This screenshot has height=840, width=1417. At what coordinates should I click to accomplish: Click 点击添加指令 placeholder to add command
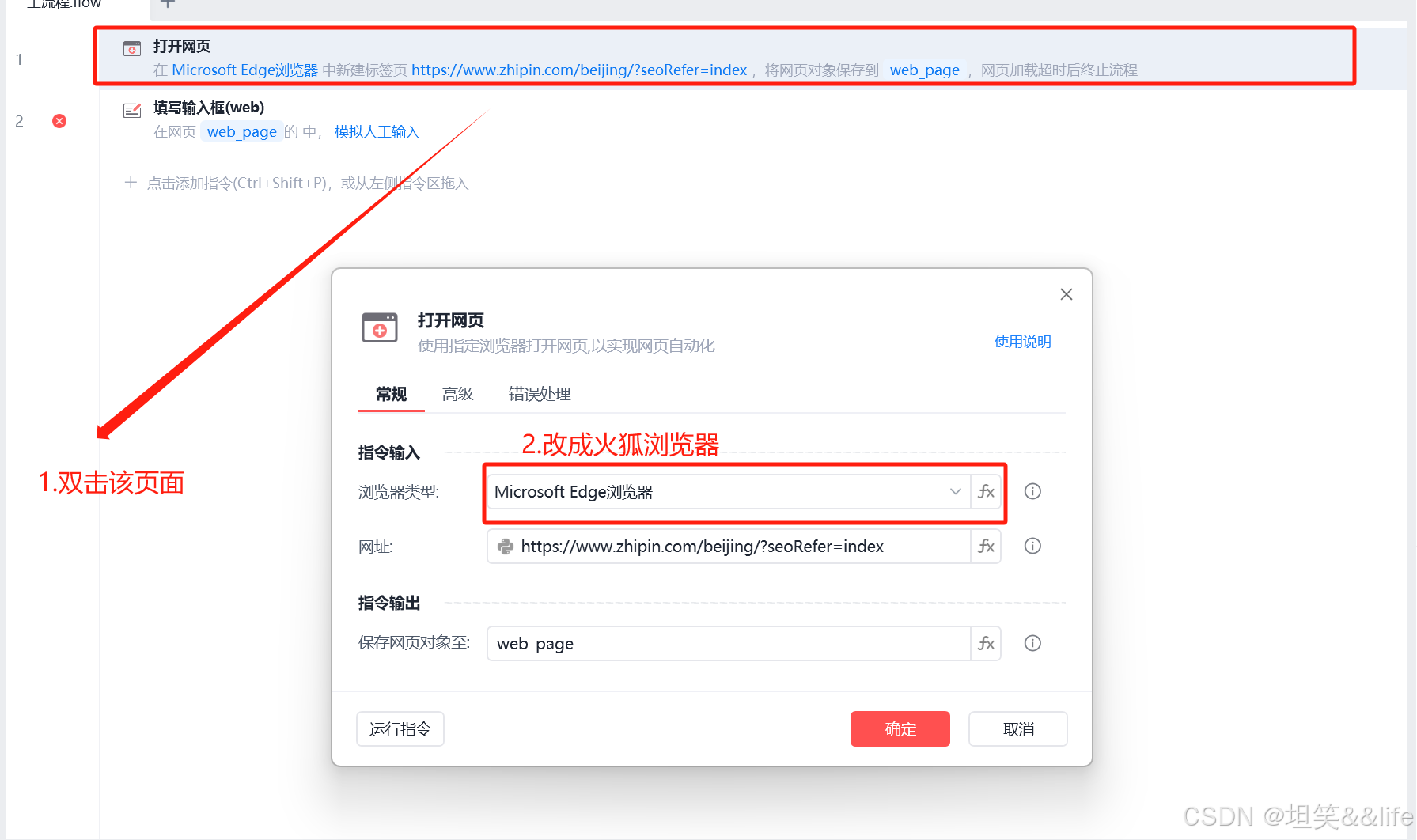308,184
